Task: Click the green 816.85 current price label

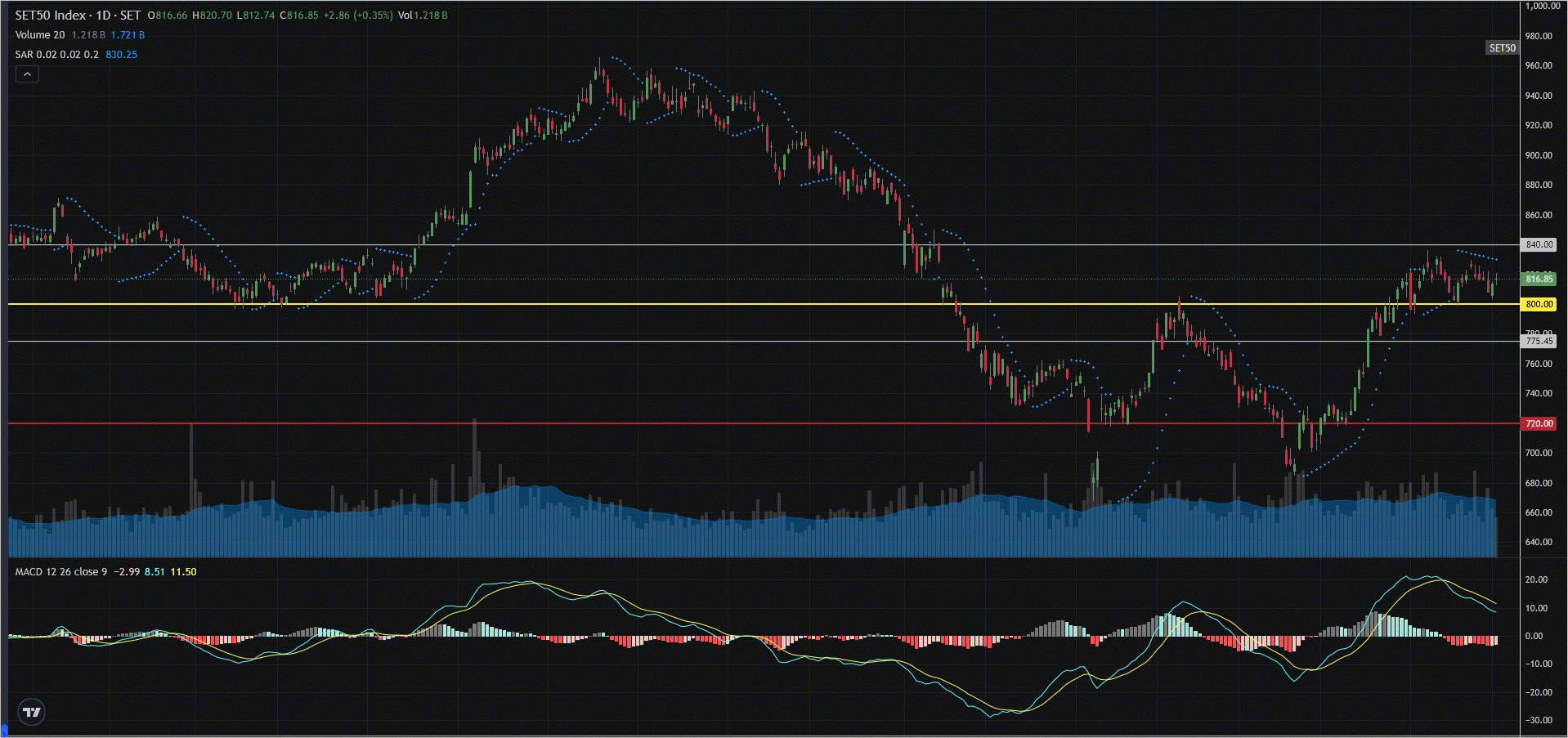Action: pos(1539,279)
